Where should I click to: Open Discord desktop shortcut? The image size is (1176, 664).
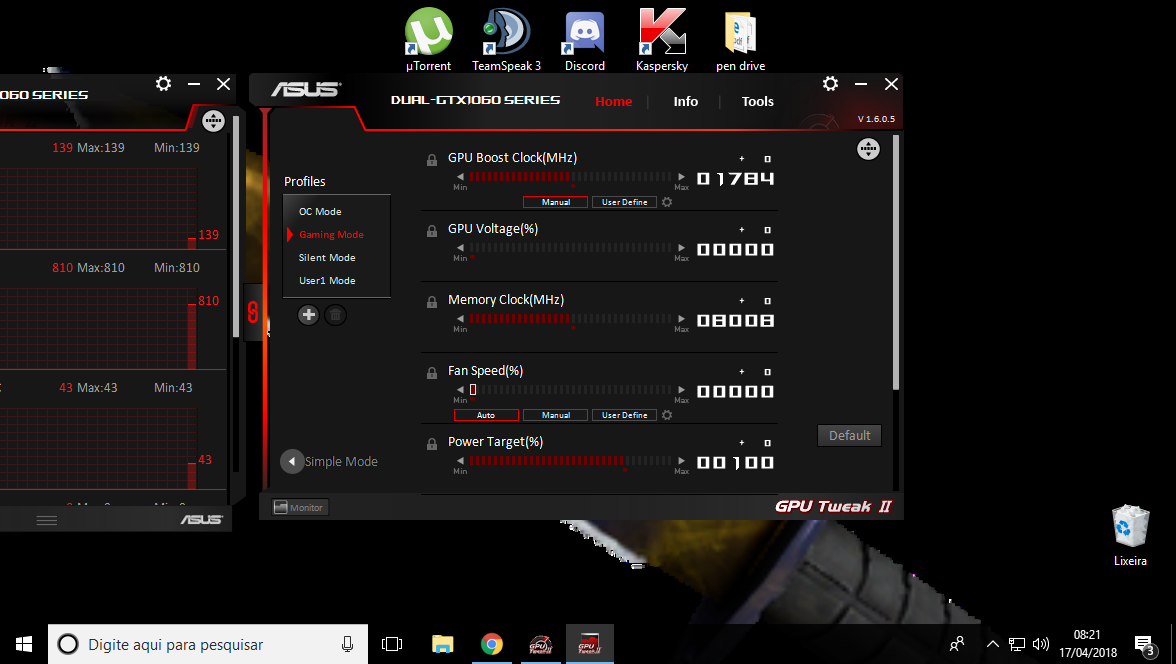584,39
